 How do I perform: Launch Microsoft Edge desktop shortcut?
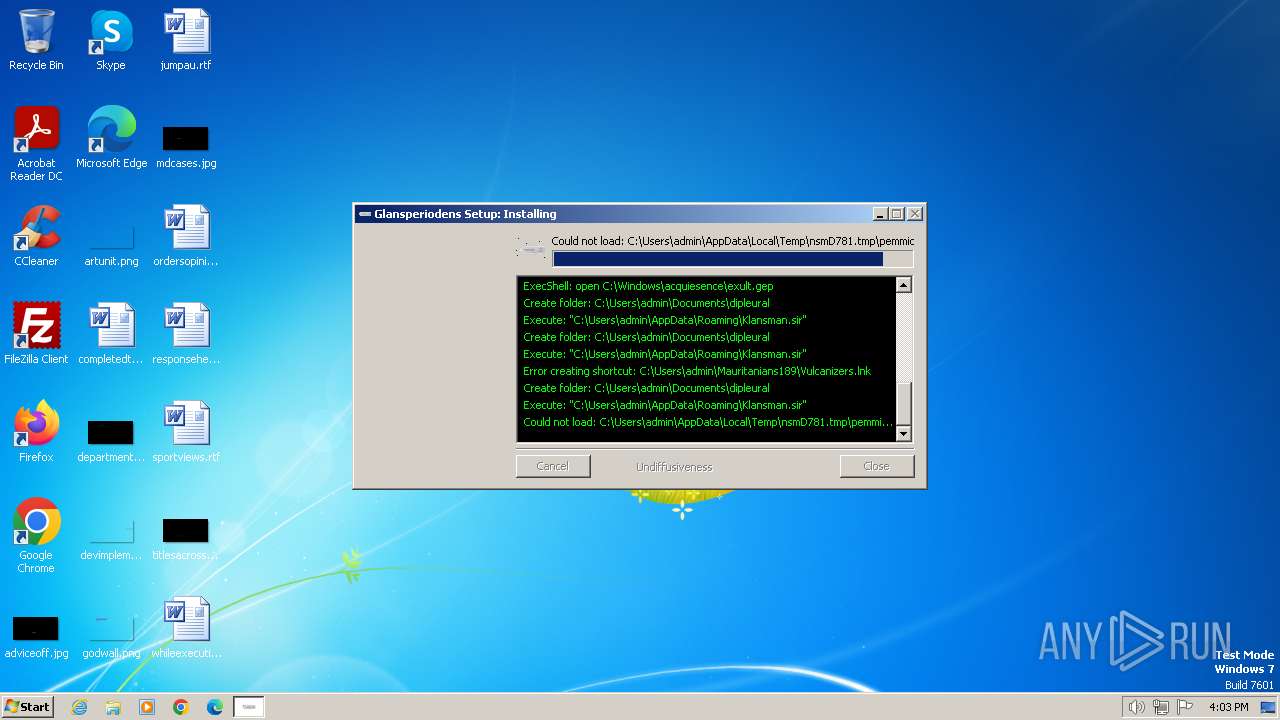coord(111,138)
